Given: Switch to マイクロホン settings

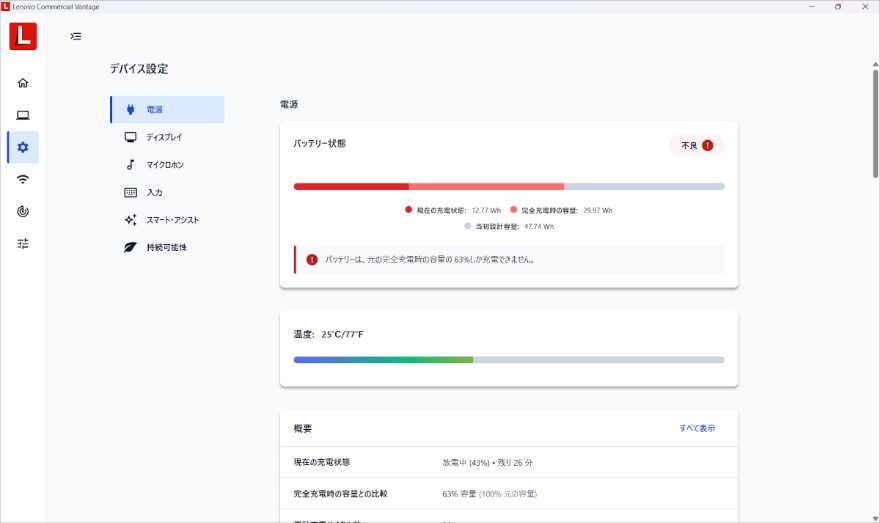Looking at the screenshot, I should point(167,164).
